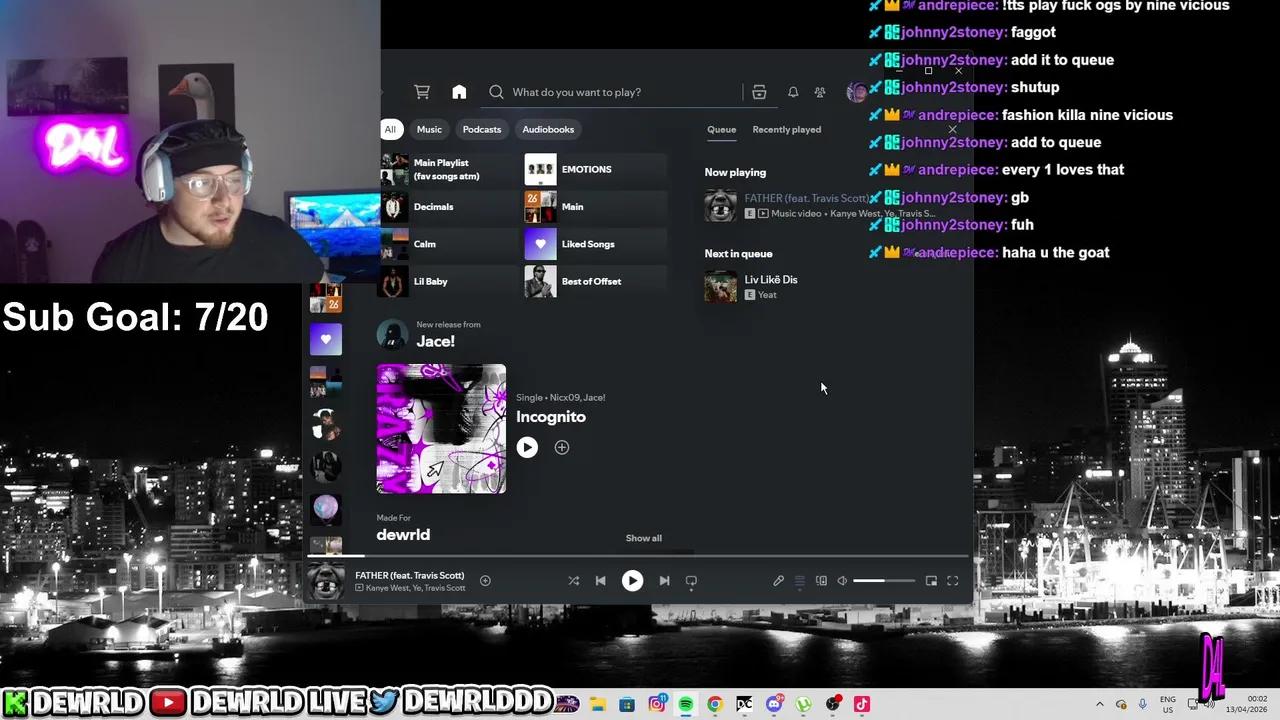Switch to the Queue tab
This screenshot has height=720, width=1280.
[721, 129]
